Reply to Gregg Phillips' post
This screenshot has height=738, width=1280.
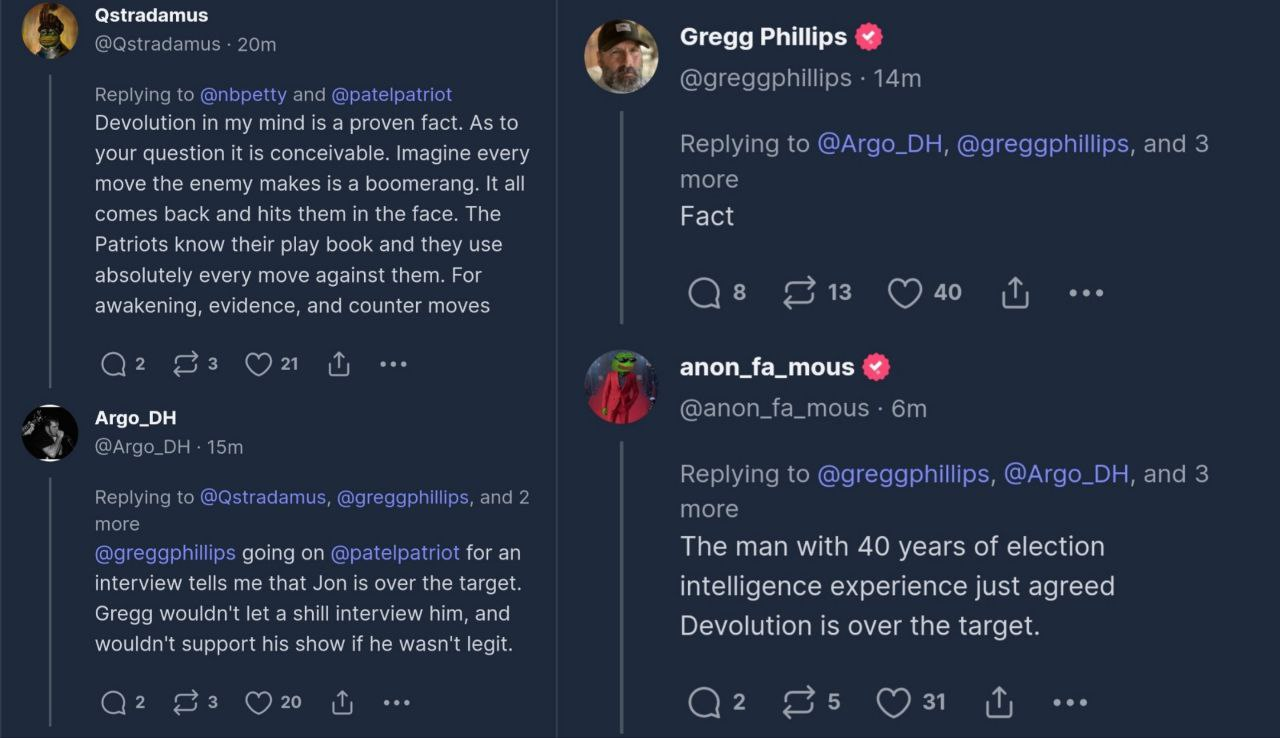click(705, 292)
